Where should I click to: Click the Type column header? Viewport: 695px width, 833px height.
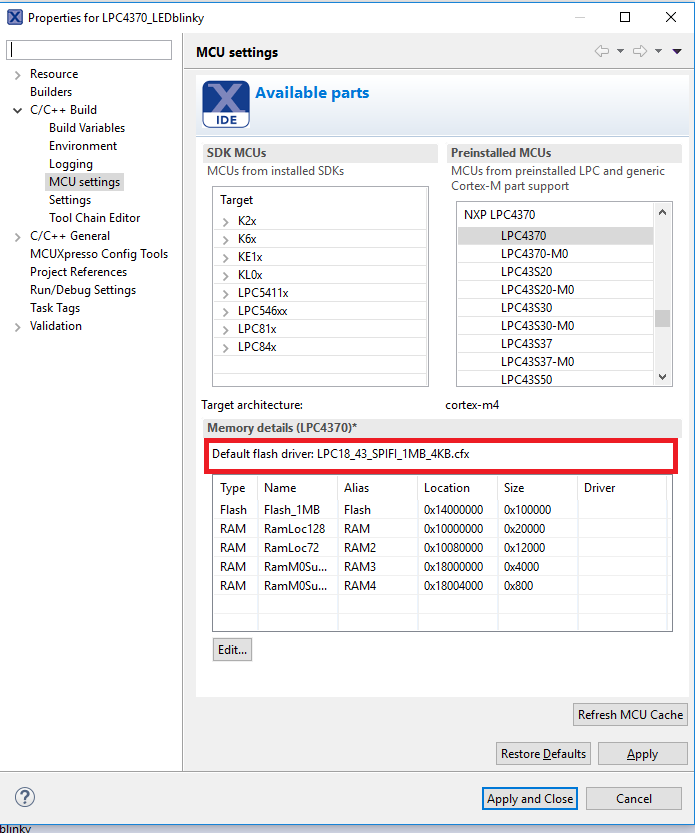[235, 488]
